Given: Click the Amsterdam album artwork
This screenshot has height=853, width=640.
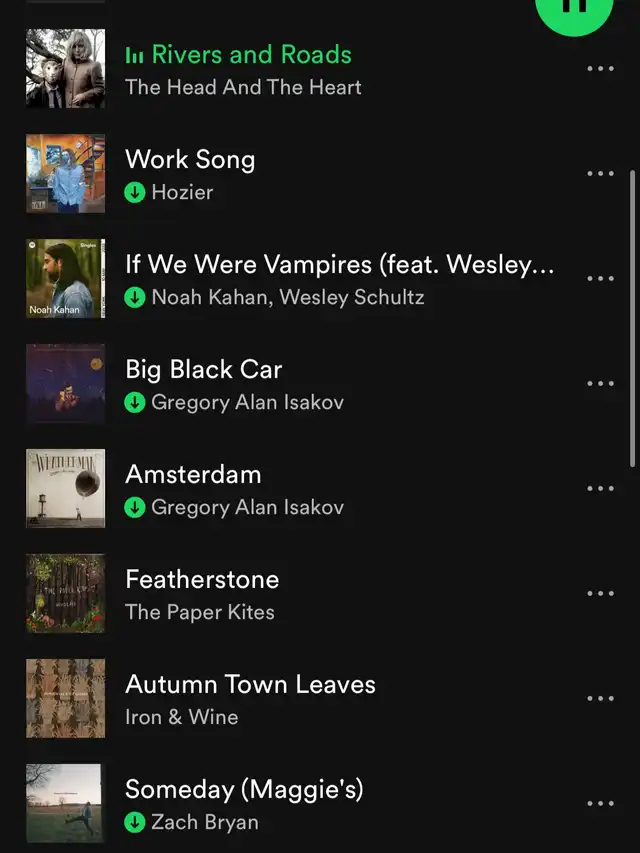Looking at the screenshot, I should pos(65,489).
